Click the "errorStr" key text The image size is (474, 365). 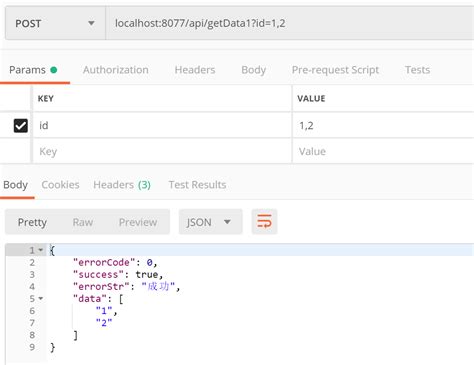(x=101, y=286)
